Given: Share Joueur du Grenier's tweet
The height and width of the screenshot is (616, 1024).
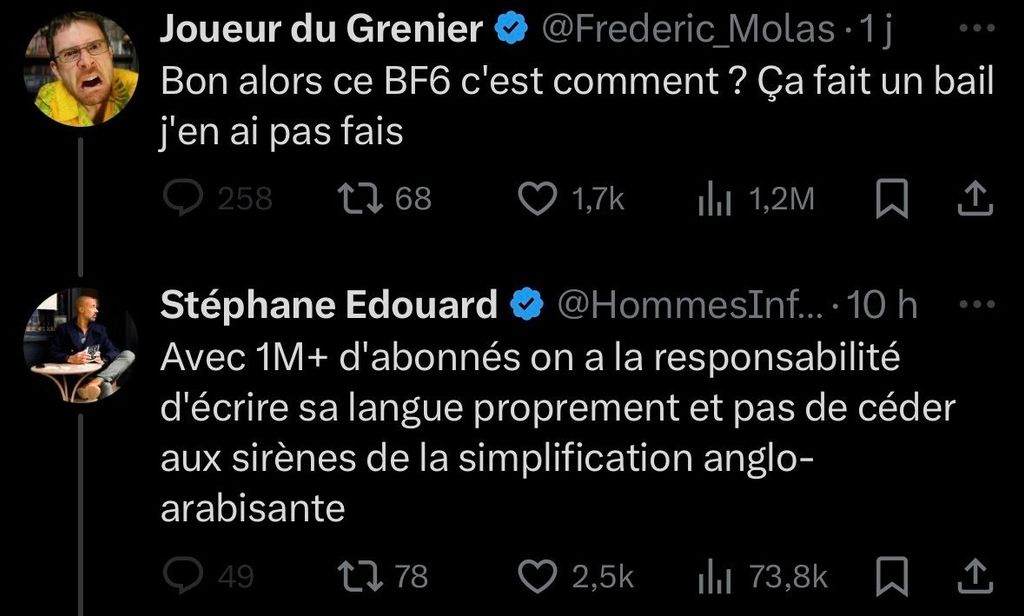Looking at the screenshot, I should pyautogui.click(x=975, y=199).
